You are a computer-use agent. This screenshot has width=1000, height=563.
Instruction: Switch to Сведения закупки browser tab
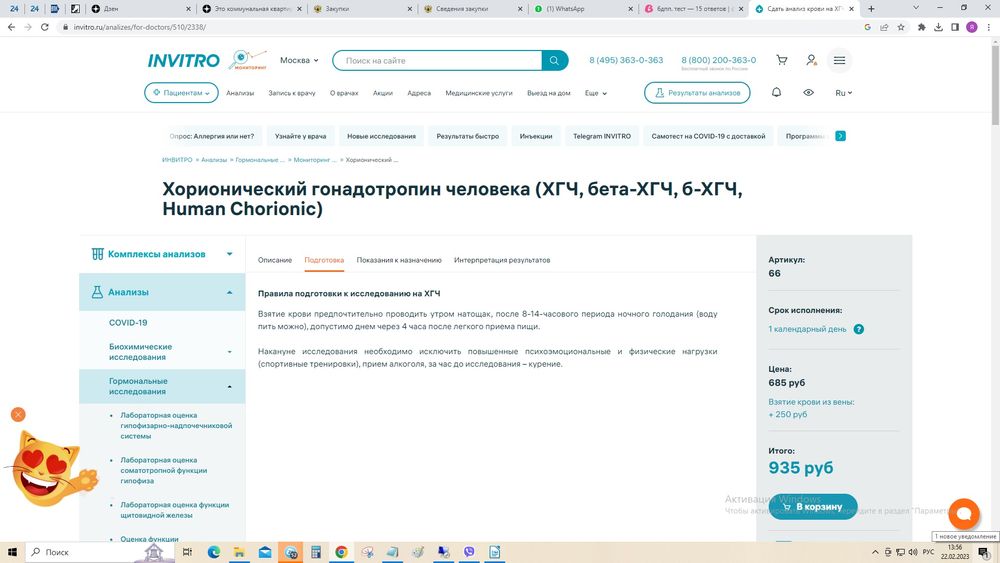pyautogui.click(x=472, y=9)
